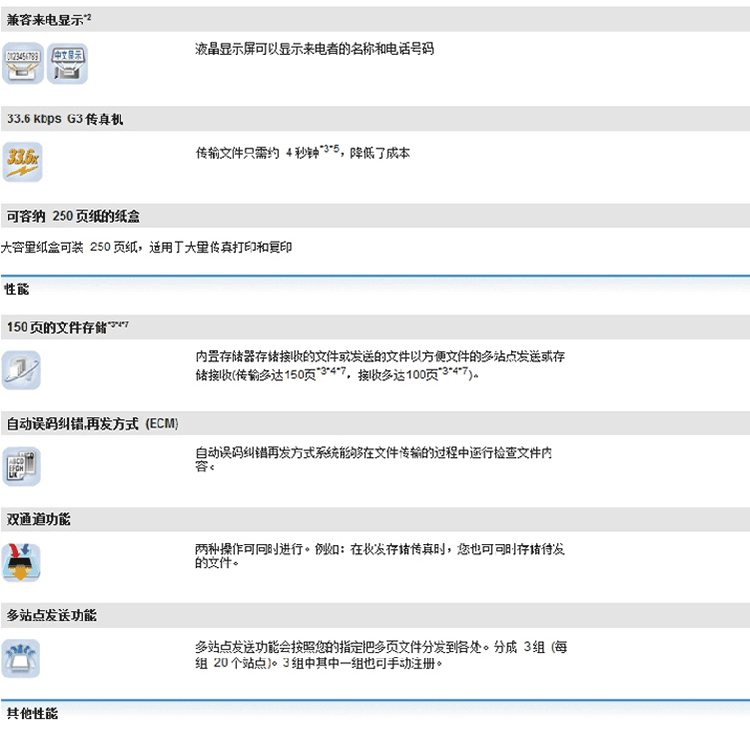This screenshot has height=729, width=750.
Task: Click the document memory storage icon
Action: [22, 370]
